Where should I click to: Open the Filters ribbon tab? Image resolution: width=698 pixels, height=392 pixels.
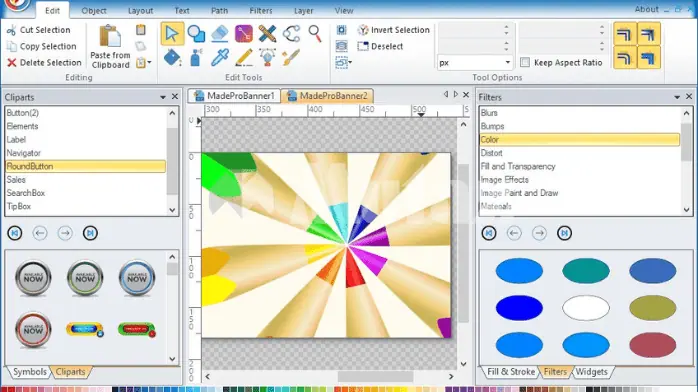click(261, 11)
